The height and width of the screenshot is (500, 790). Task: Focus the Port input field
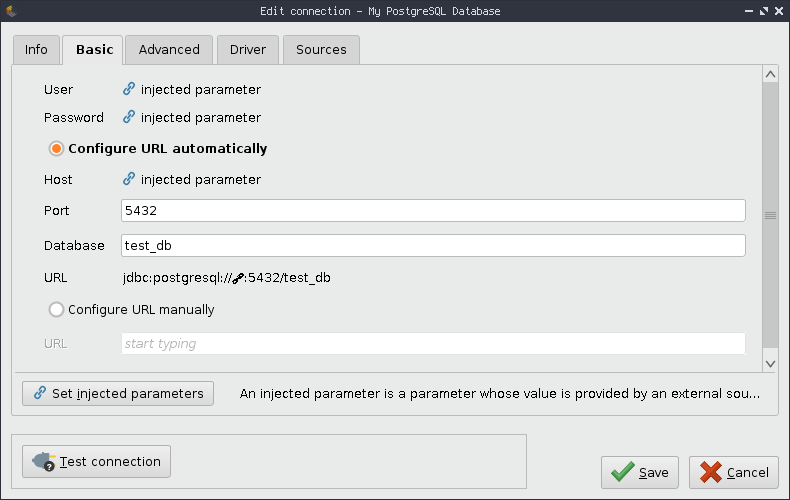tap(433, 211)
